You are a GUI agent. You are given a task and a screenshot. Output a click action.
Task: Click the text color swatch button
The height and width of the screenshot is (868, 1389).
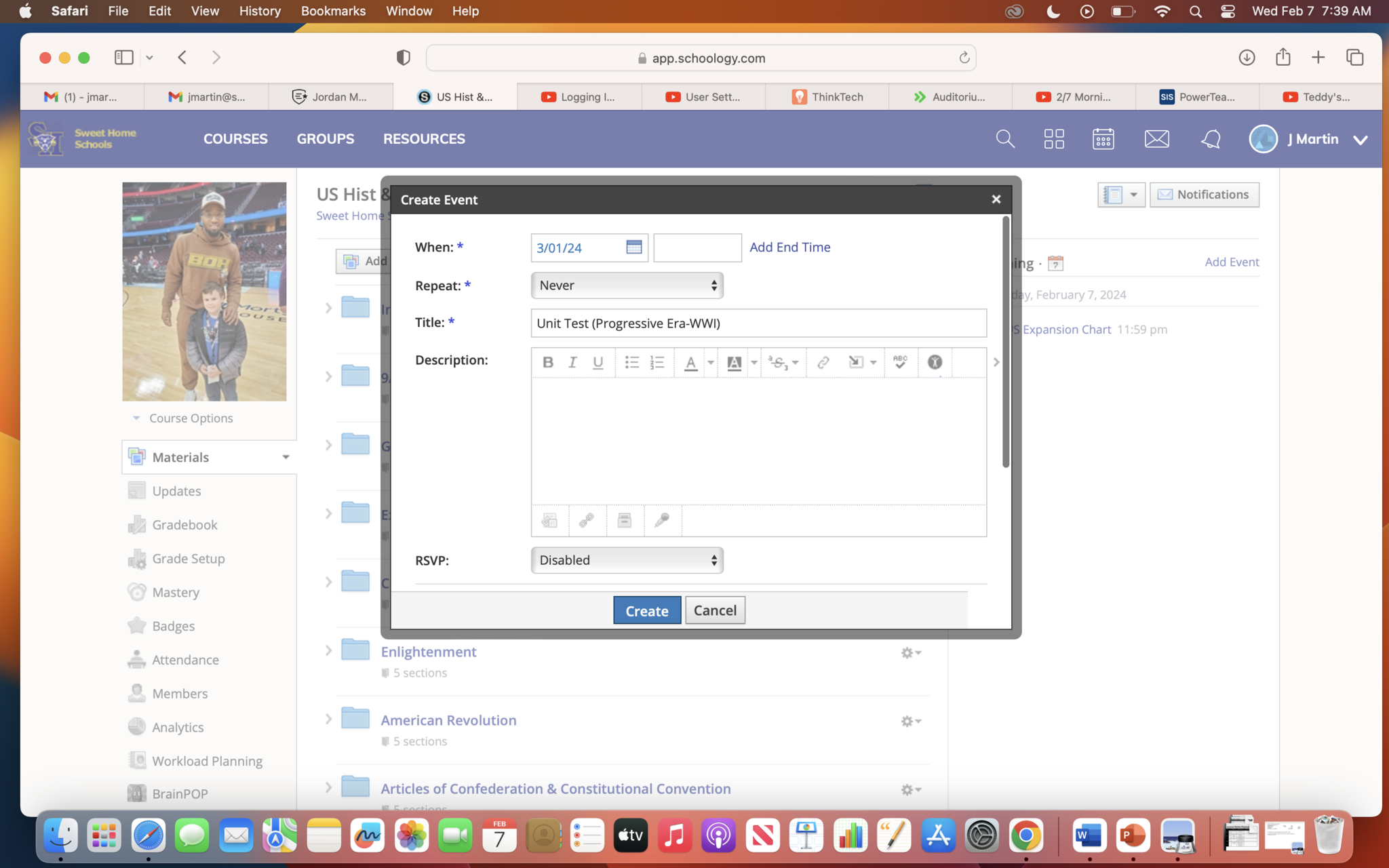(690, 362)
